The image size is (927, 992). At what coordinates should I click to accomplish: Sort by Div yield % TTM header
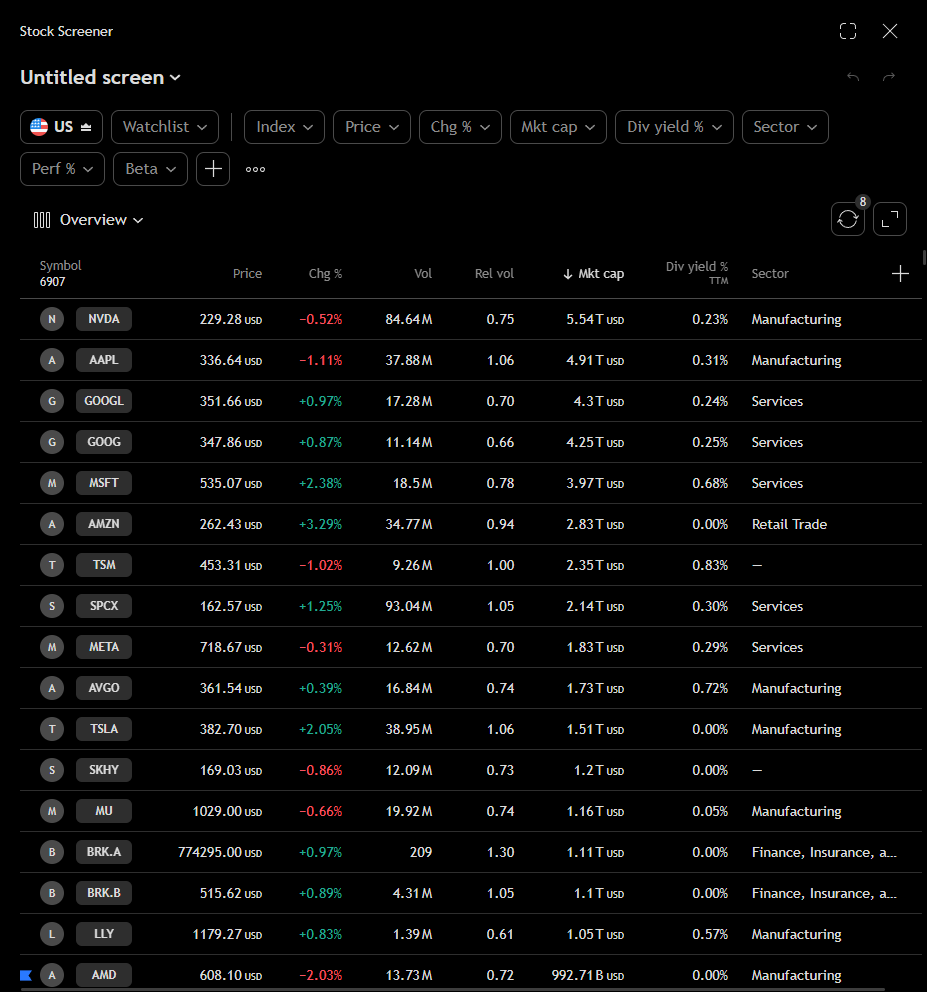coord(697,273)
